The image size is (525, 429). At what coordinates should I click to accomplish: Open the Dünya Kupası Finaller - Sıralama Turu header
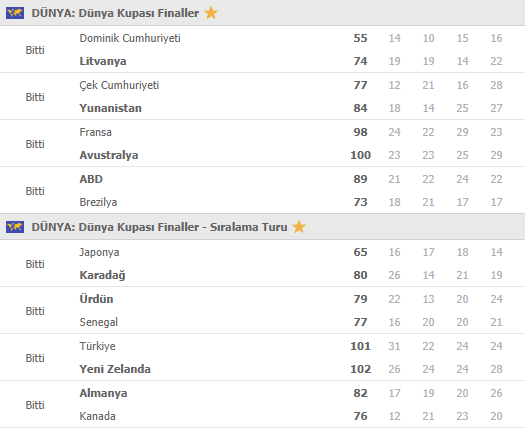pyautogui.click(x=159, y=227)
